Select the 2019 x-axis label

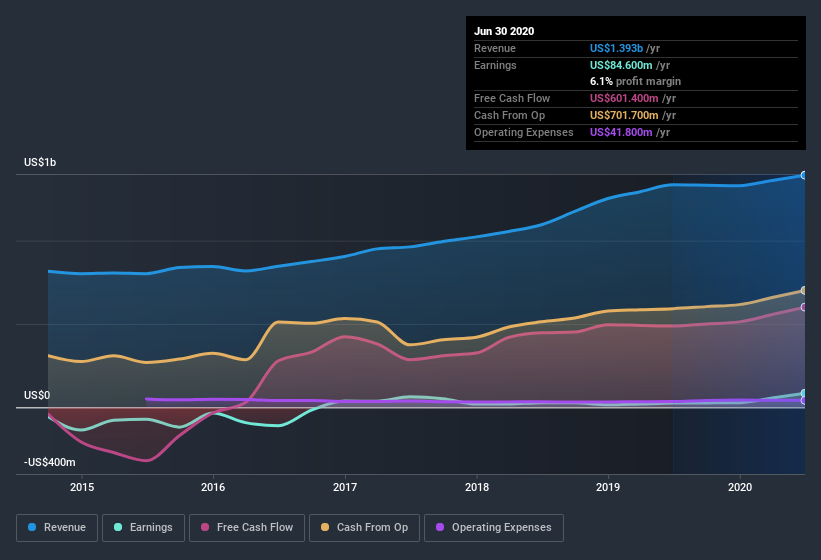tap(608, 487)
